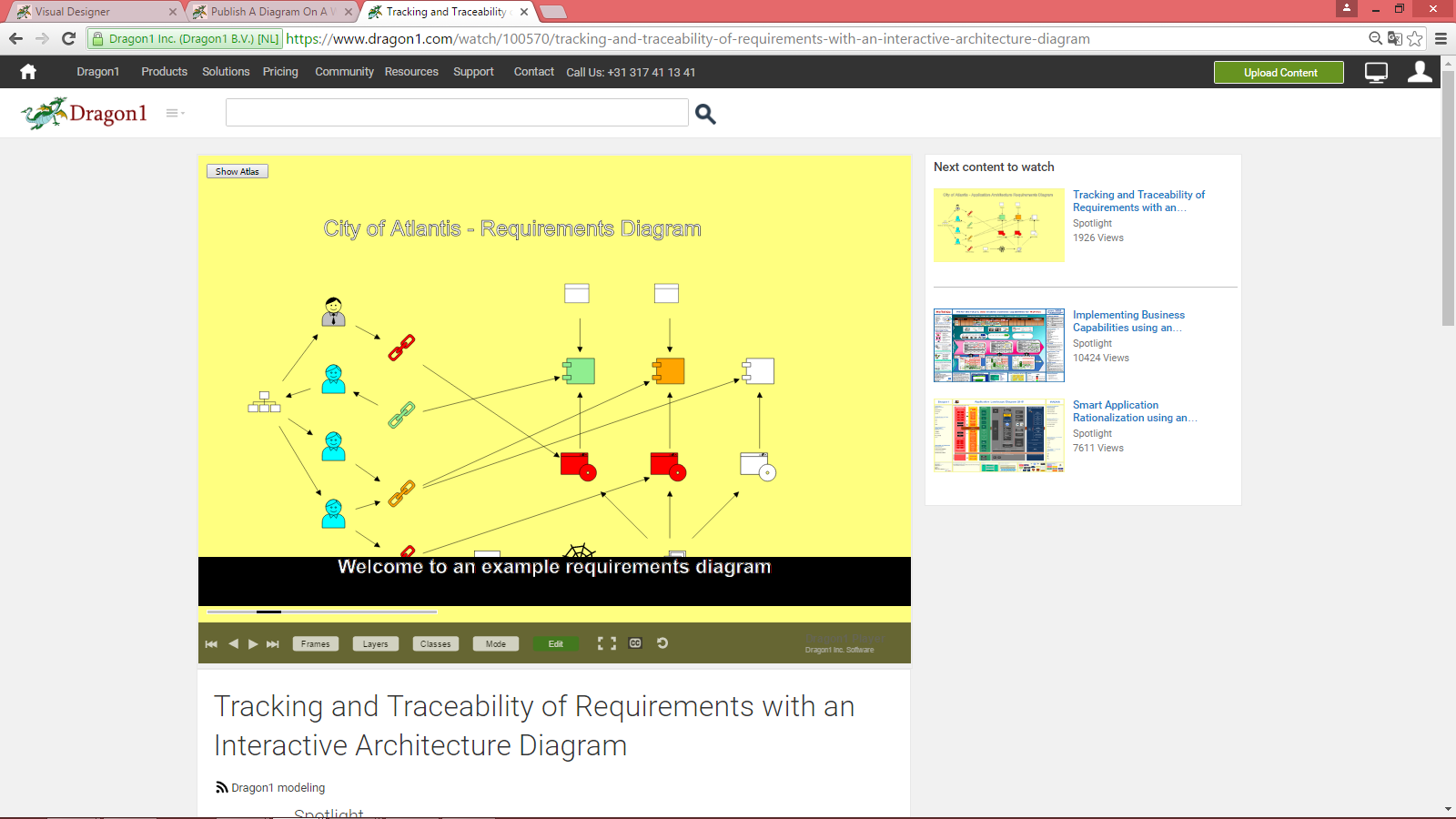Click the Dragon1 logo
This screenshot has height=819, width=1456.
coord(84,114)
